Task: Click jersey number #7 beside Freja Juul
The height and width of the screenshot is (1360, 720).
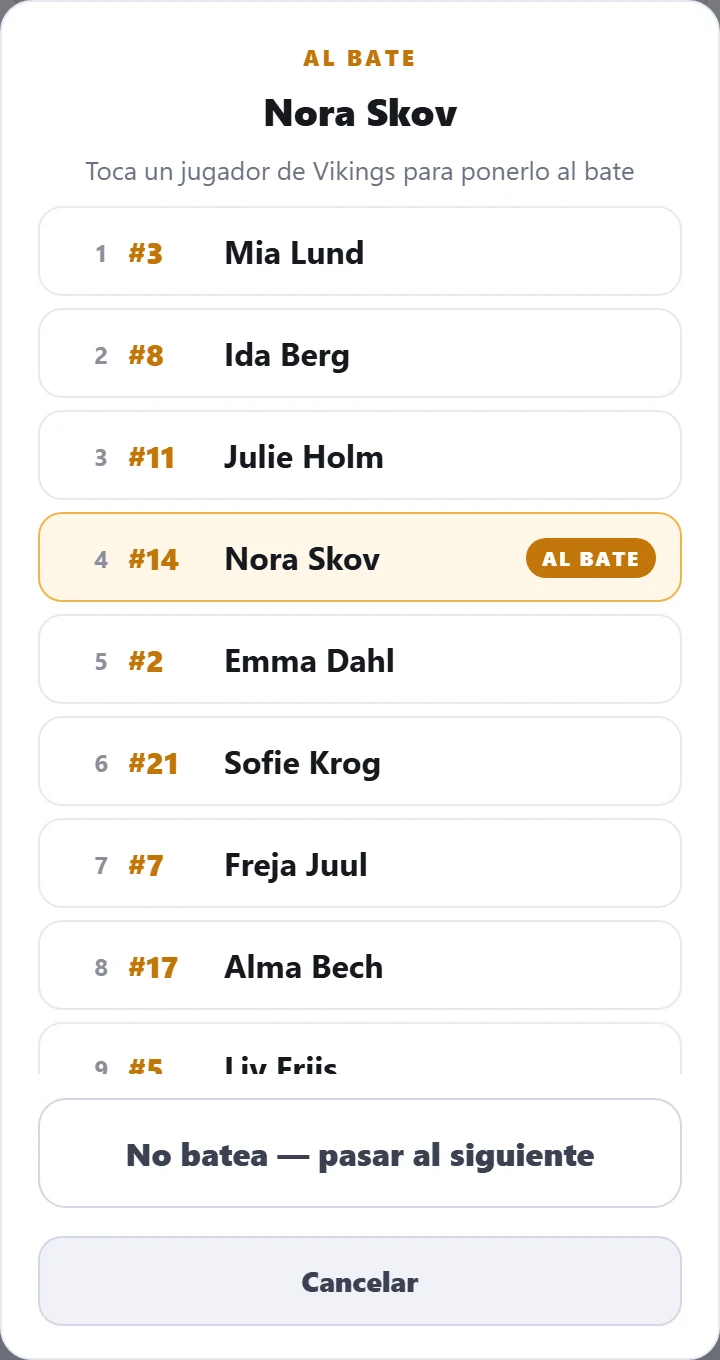Action: point(146,865)
